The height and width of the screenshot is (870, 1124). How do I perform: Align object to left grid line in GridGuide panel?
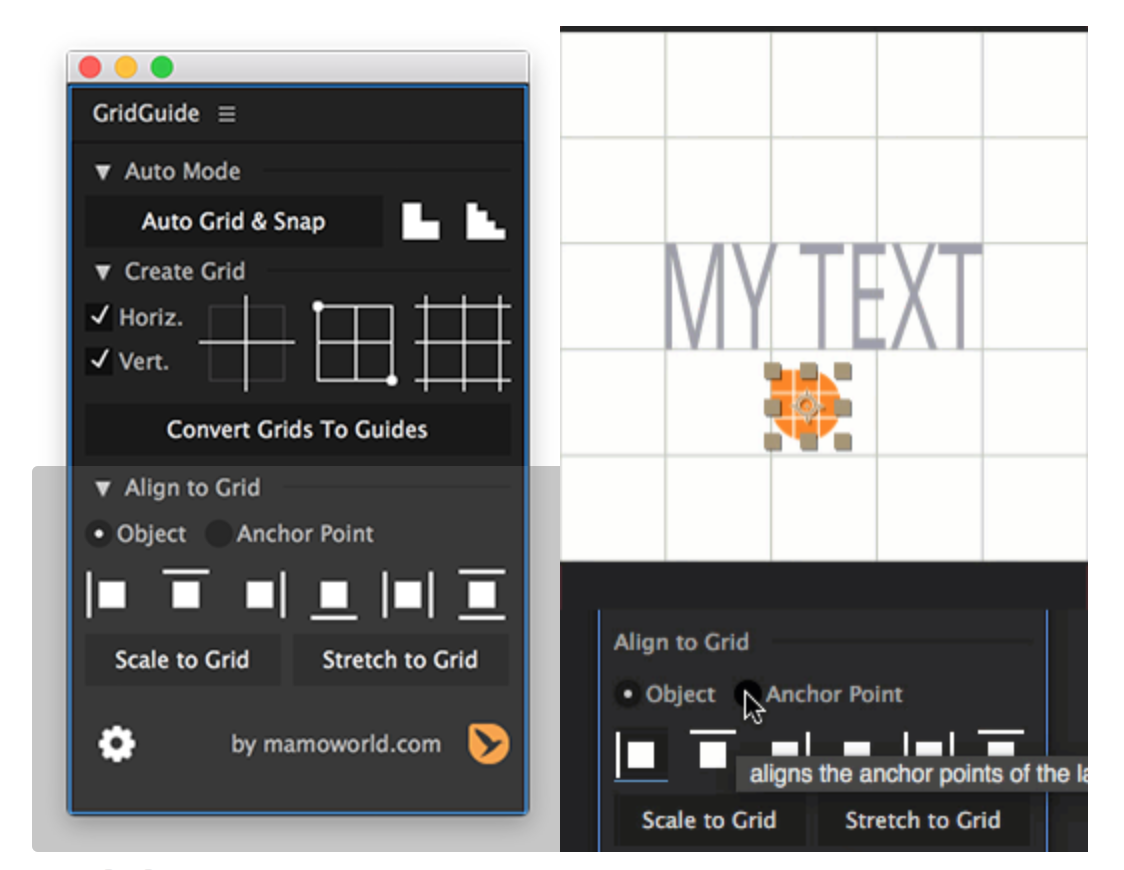tap(107, 595)
